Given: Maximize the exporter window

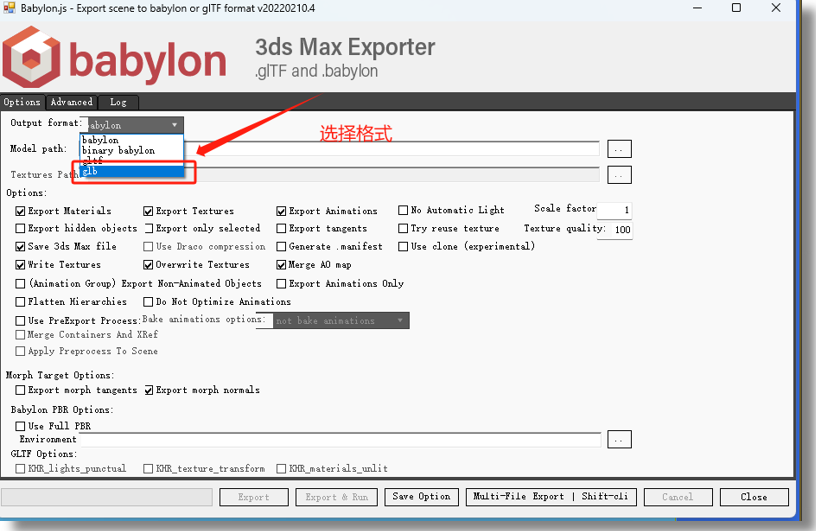Looking at the screenshot, I should pyautogui.click(x=736, y=8).
